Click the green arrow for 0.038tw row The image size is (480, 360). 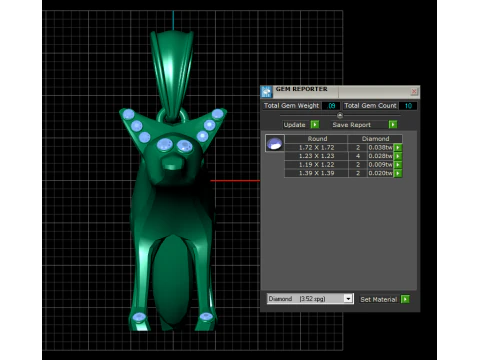point(398,147)
